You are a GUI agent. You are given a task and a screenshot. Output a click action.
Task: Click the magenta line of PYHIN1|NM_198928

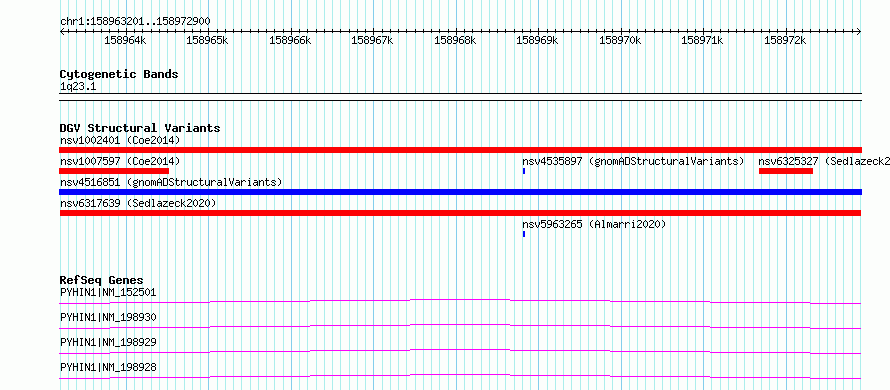coord(460,376)
